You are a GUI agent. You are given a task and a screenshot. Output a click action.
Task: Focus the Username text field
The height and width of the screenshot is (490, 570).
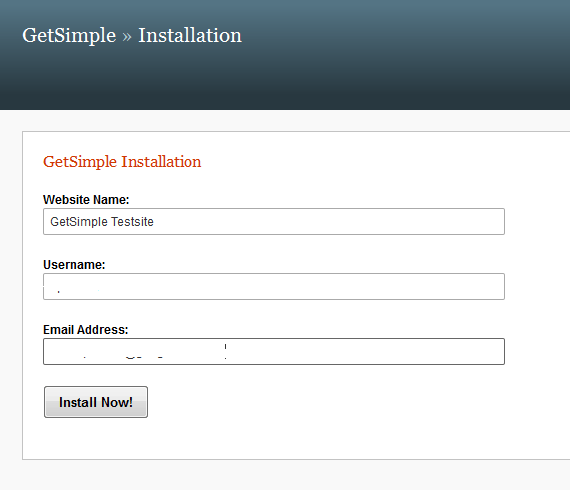click(x=274, y=286)
